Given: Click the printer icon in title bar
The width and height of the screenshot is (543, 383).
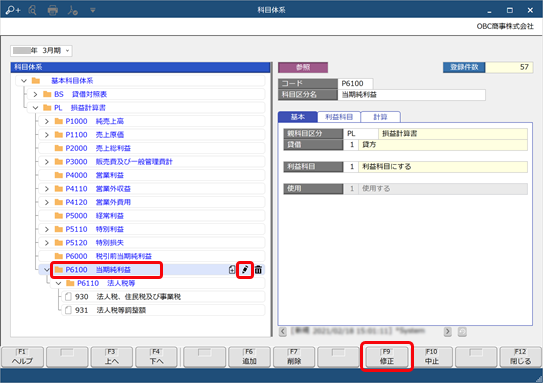Looking at the screenshot, I should [53, 10].
